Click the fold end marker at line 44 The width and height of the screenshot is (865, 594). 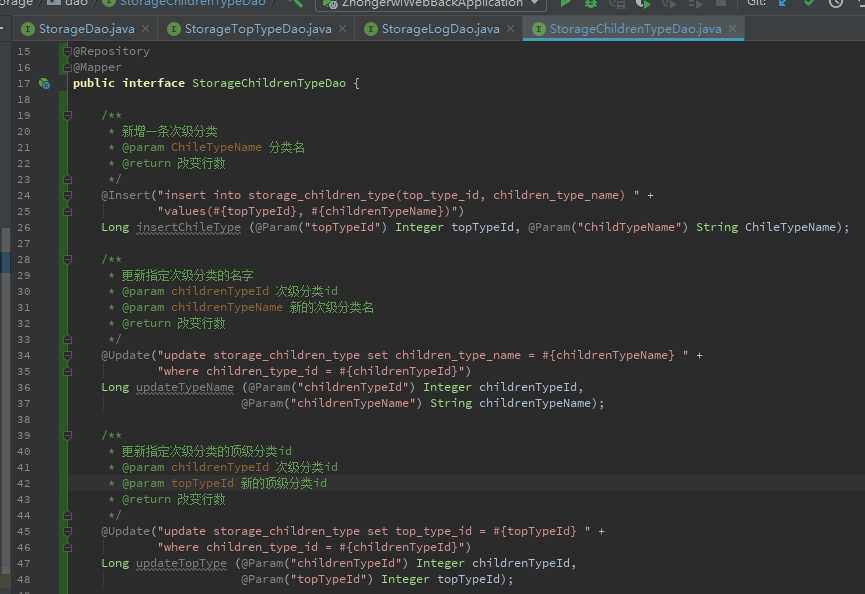pyautogui.click(x=67, y=515)
